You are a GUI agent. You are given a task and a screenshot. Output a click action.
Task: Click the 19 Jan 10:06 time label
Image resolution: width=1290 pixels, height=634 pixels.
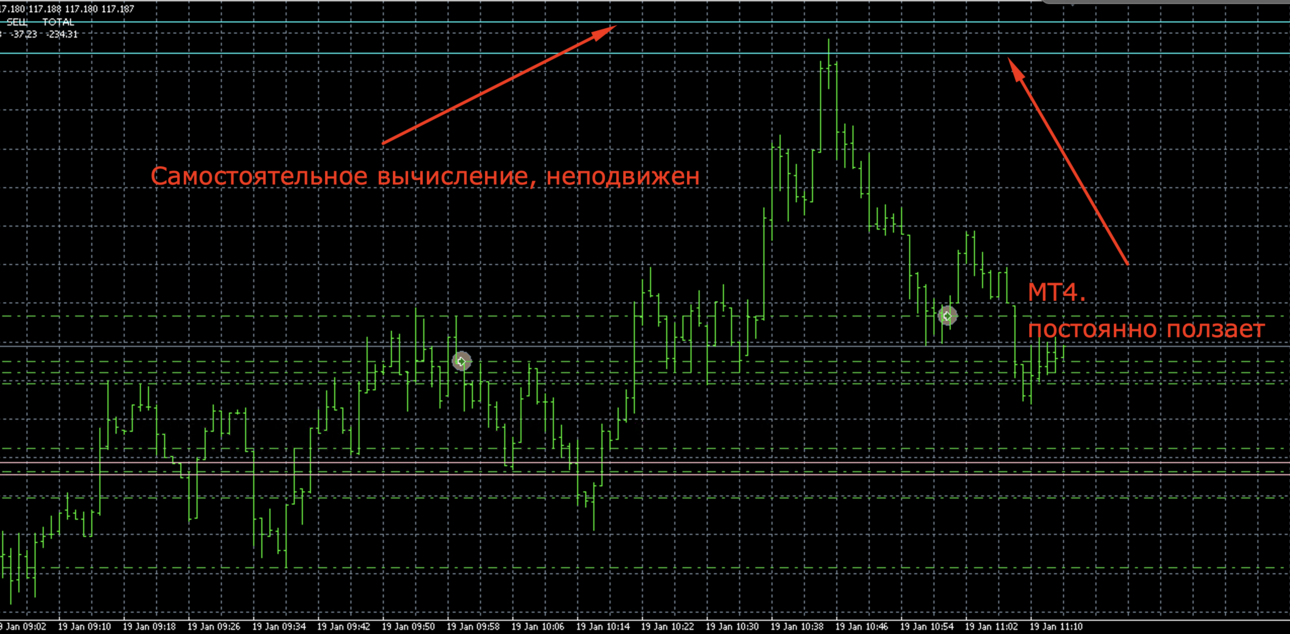pyautogui.click(x=539, y=627)
